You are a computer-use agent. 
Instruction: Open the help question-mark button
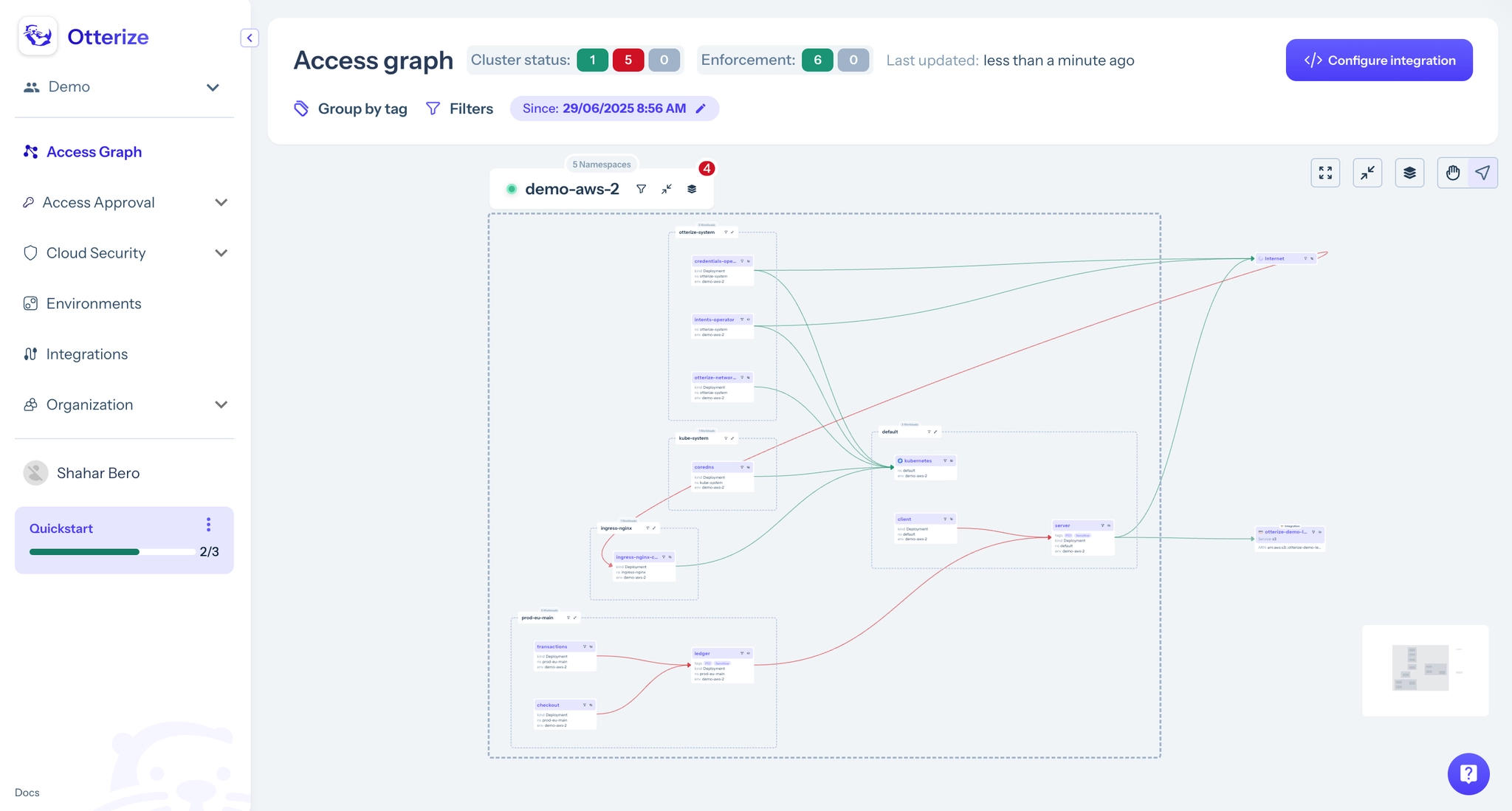pyautogui.click(x=1468, y=773)
